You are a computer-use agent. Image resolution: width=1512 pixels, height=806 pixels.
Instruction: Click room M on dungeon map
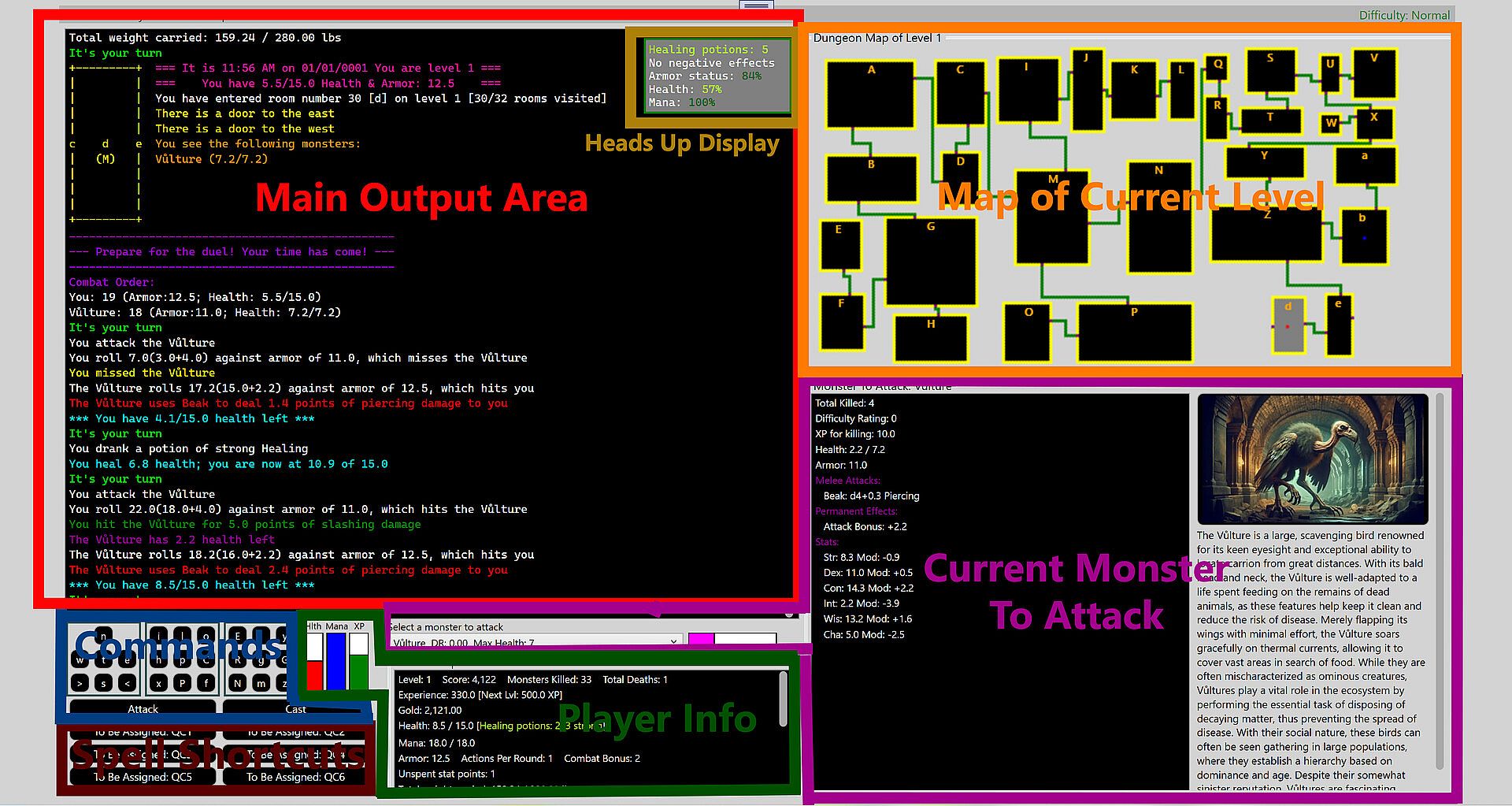(x=1053, y=217)
